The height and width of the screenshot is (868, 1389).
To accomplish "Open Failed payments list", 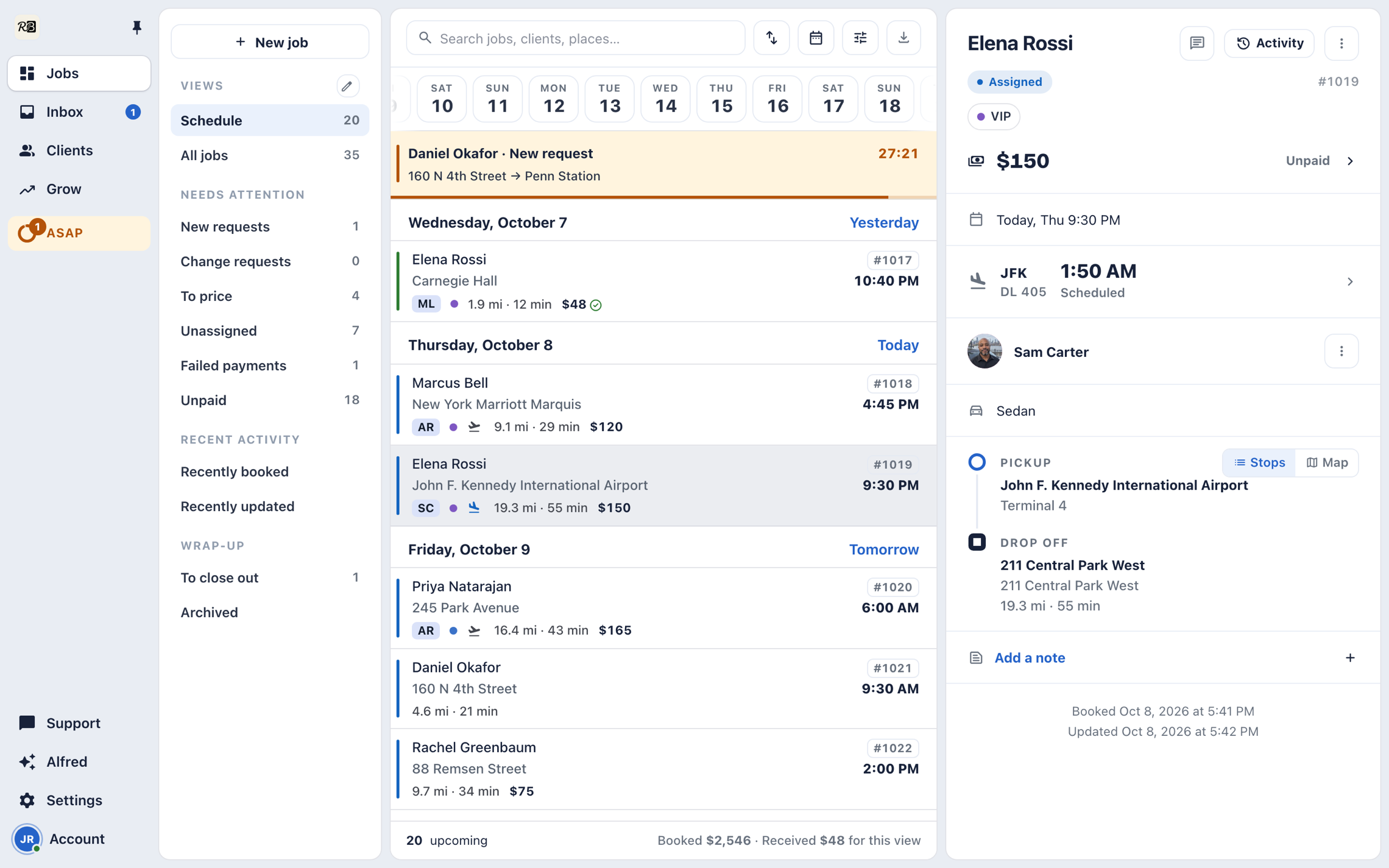I will [x=270, y=365].
